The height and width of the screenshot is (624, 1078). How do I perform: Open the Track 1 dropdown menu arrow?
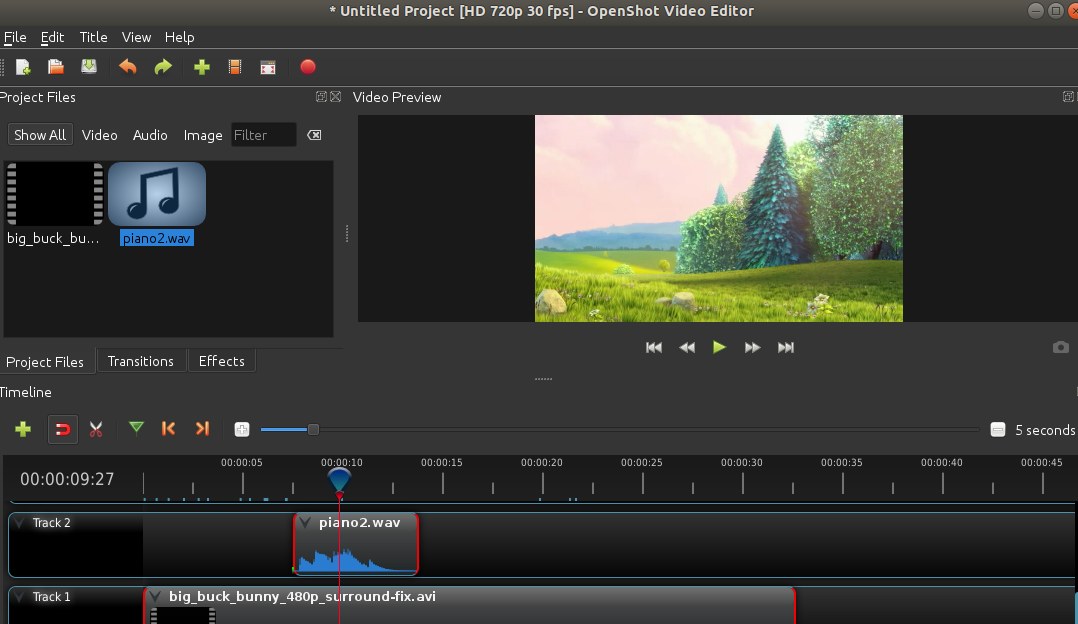pyautogui.click(x=19, y=597)
